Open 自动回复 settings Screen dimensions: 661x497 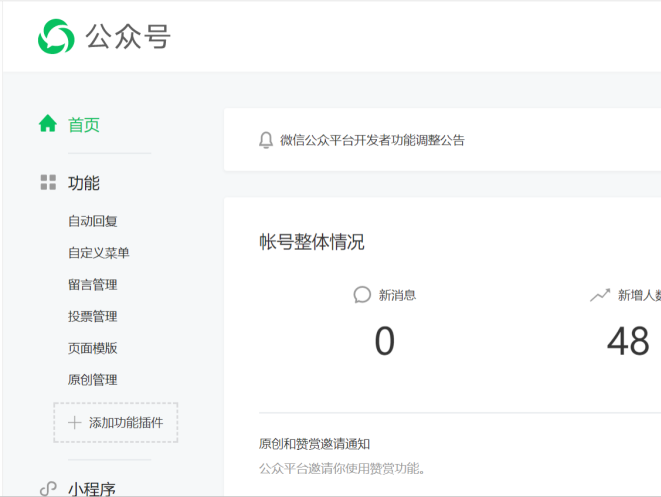93,221
